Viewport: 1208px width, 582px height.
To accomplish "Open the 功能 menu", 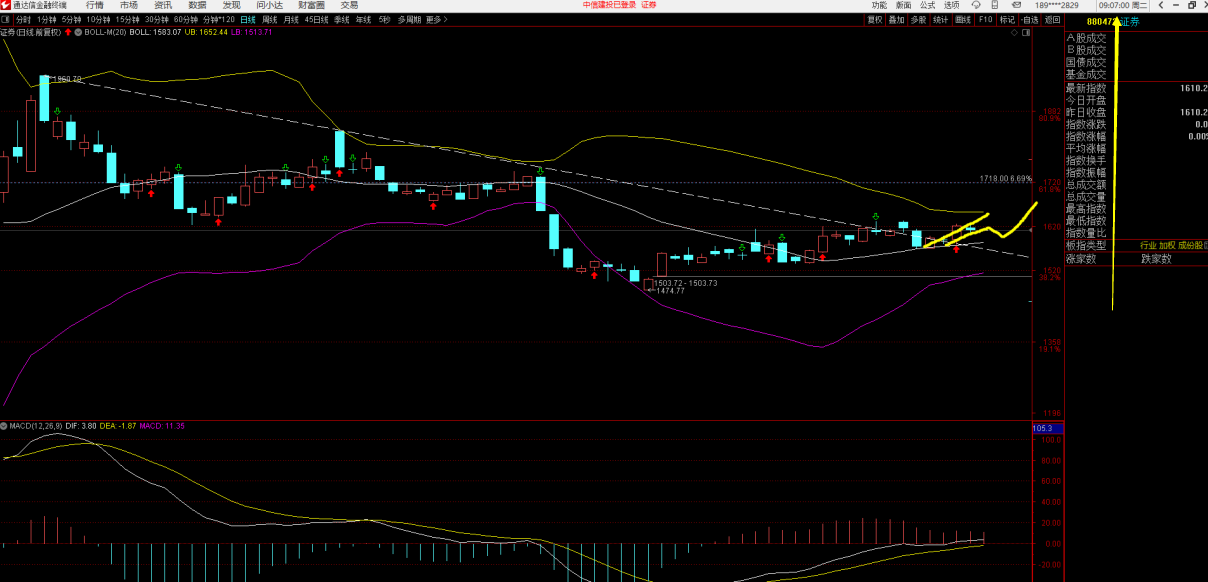I will click(x=879, y=5).
